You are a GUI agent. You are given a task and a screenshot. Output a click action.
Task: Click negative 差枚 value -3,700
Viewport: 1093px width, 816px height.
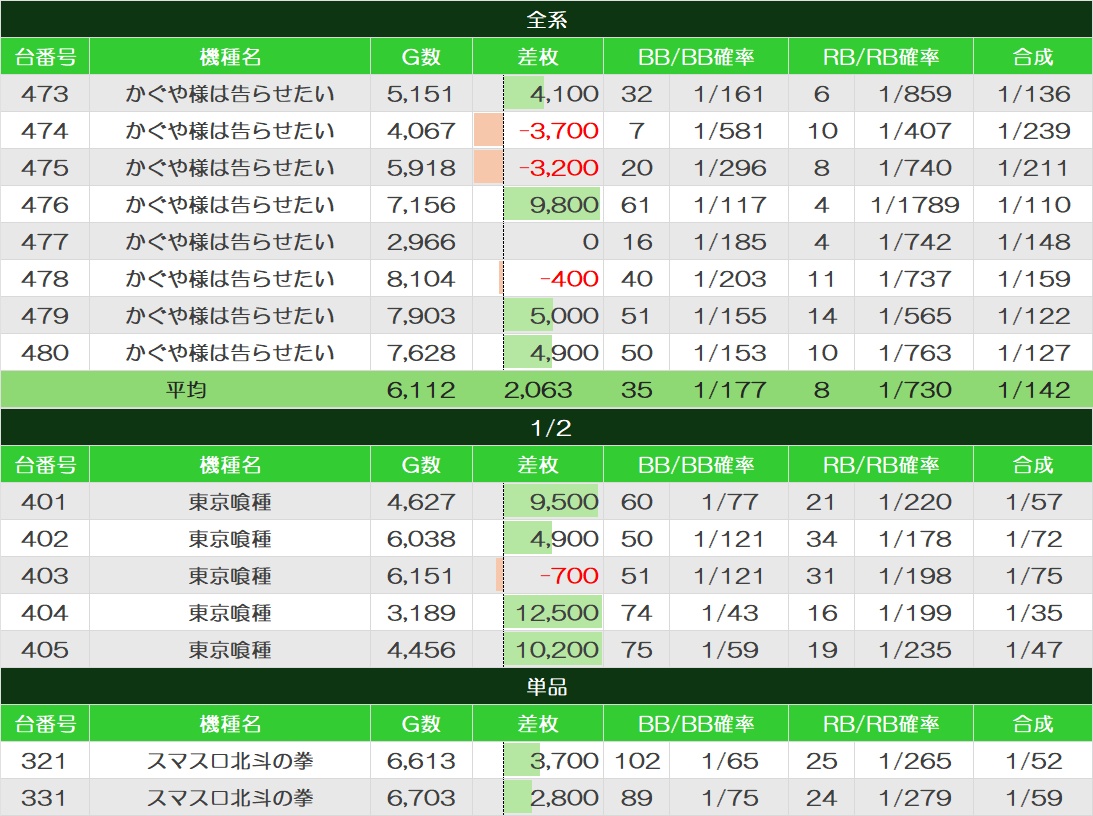[x=558, y=130]
